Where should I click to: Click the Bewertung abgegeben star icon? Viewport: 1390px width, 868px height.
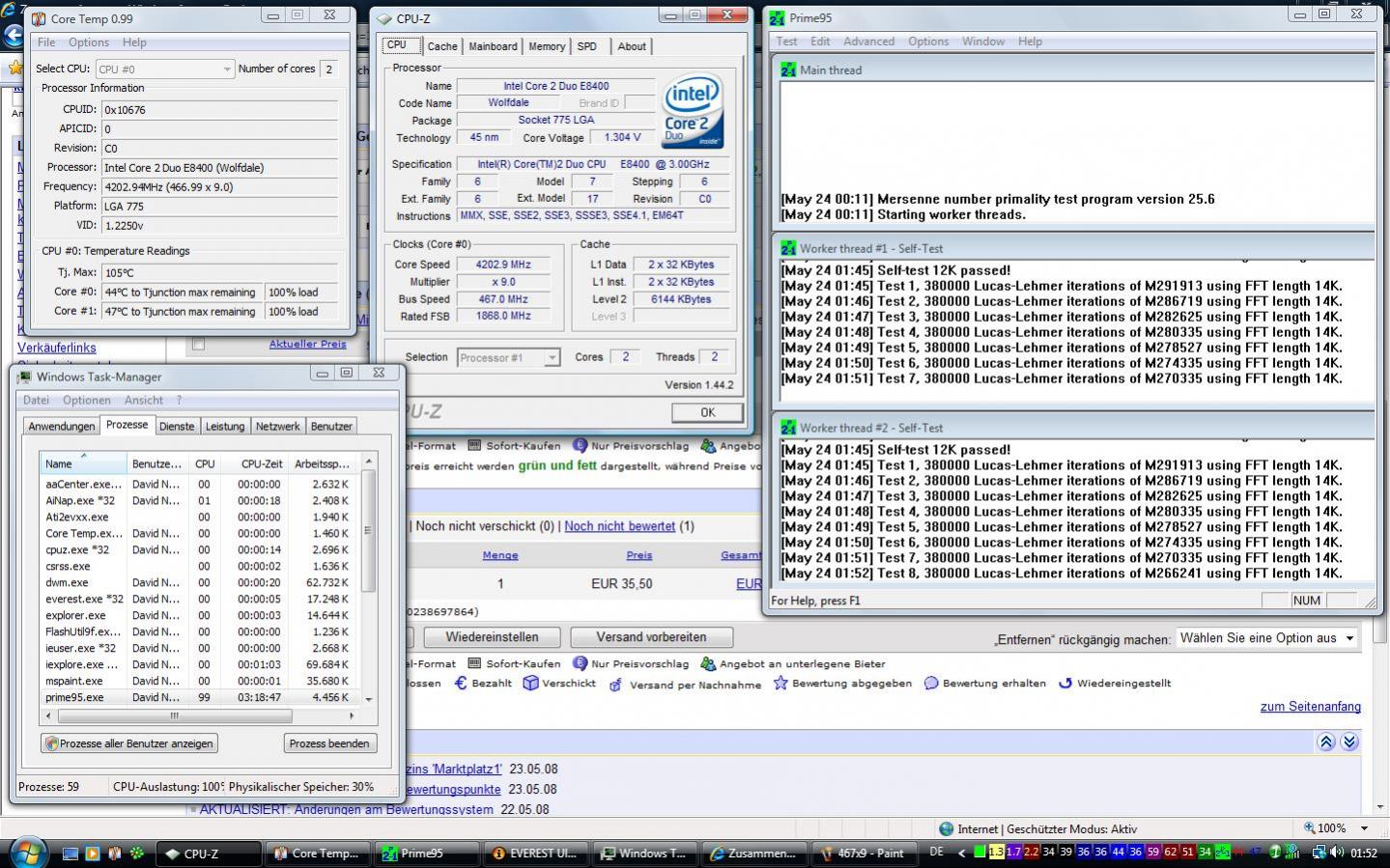point(780,683)
